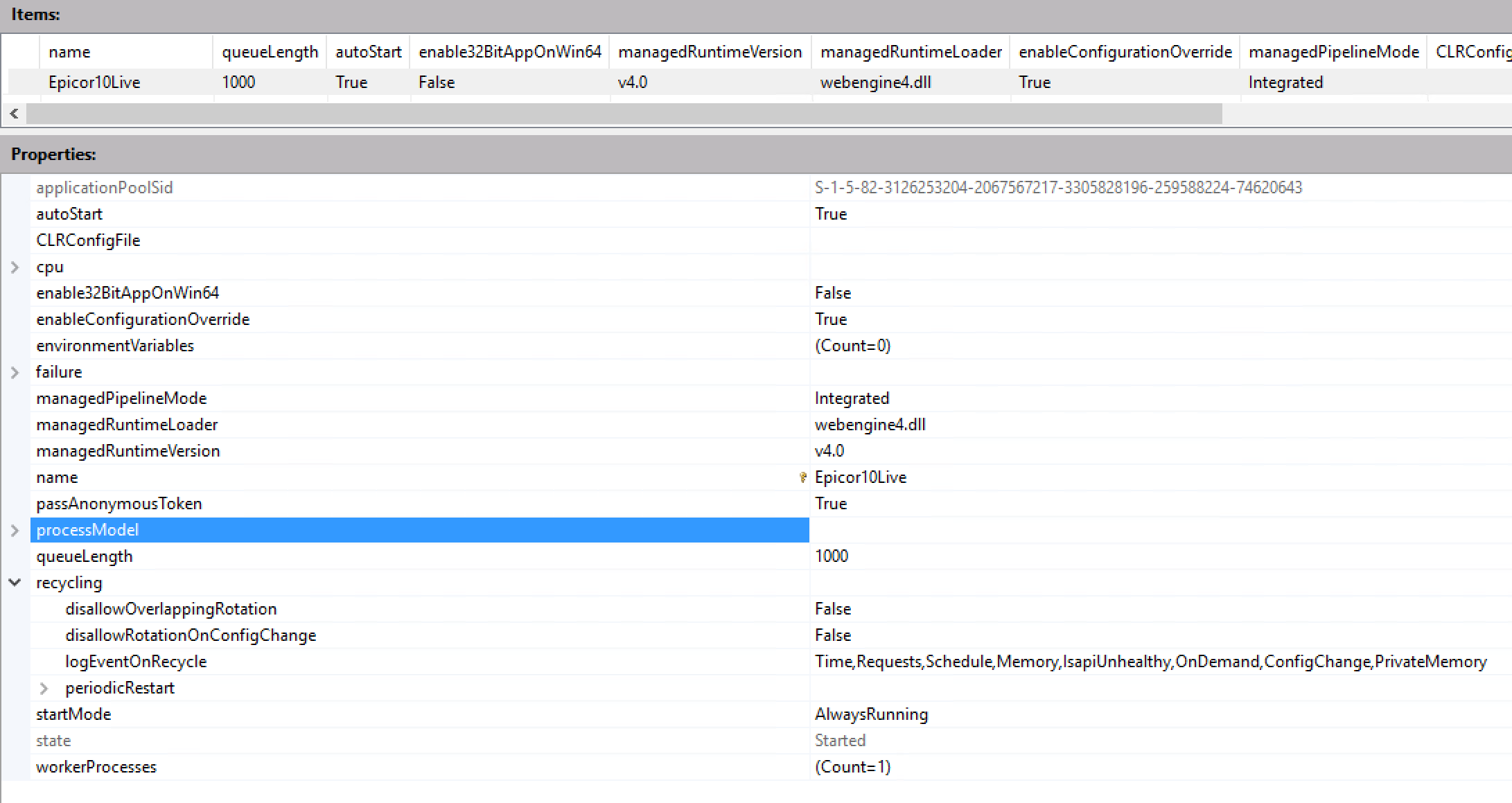The height and width of the screenshot is (803, 1512).
Task: Expand the failure property group
Action: point(15,373)
